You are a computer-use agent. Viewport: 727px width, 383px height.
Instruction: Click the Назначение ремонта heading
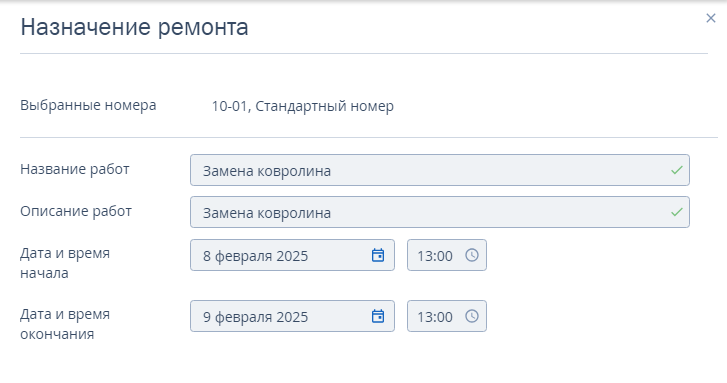(x=134, y=27)
